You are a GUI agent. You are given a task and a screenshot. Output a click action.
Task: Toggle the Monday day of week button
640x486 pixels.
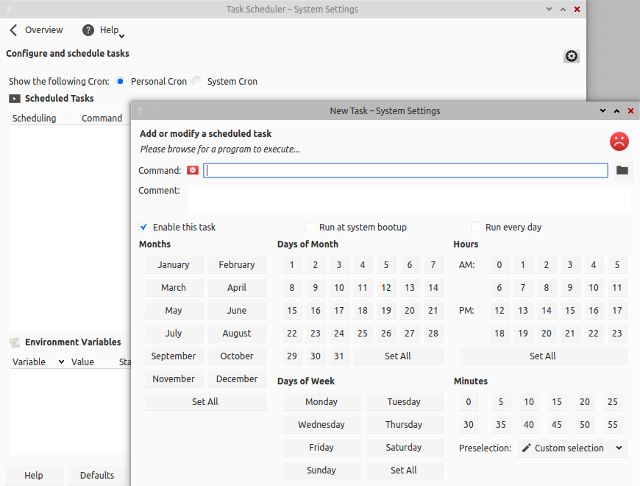(321, 402)
